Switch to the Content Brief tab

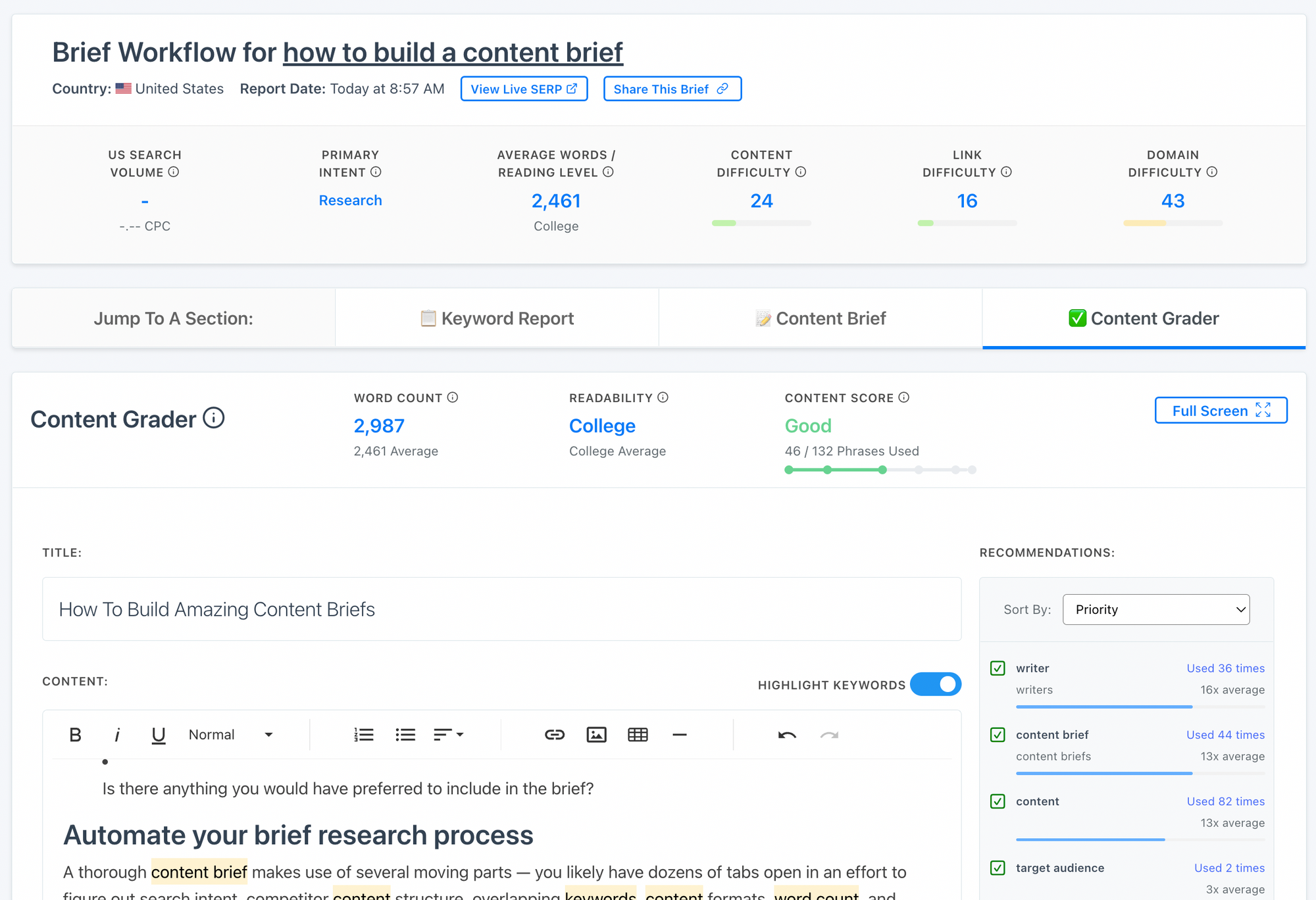pos(821,318)
